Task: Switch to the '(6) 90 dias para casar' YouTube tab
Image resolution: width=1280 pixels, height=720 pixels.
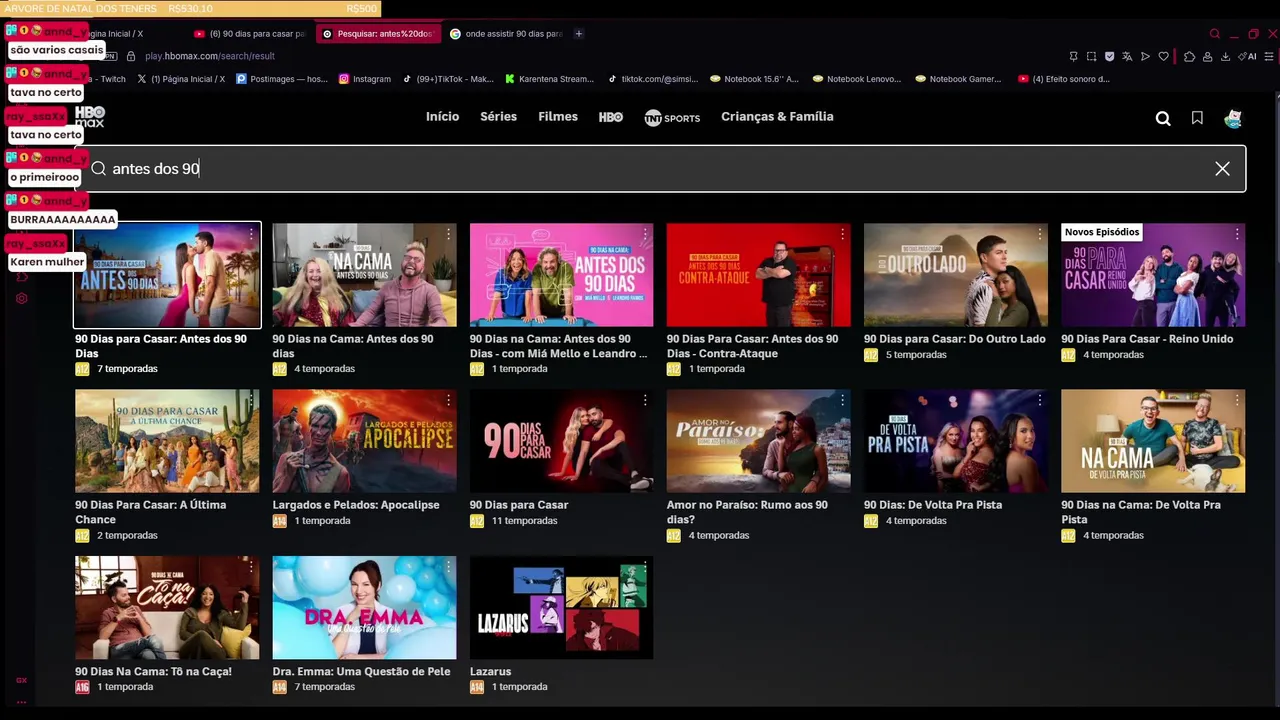Action: point(249,34)
